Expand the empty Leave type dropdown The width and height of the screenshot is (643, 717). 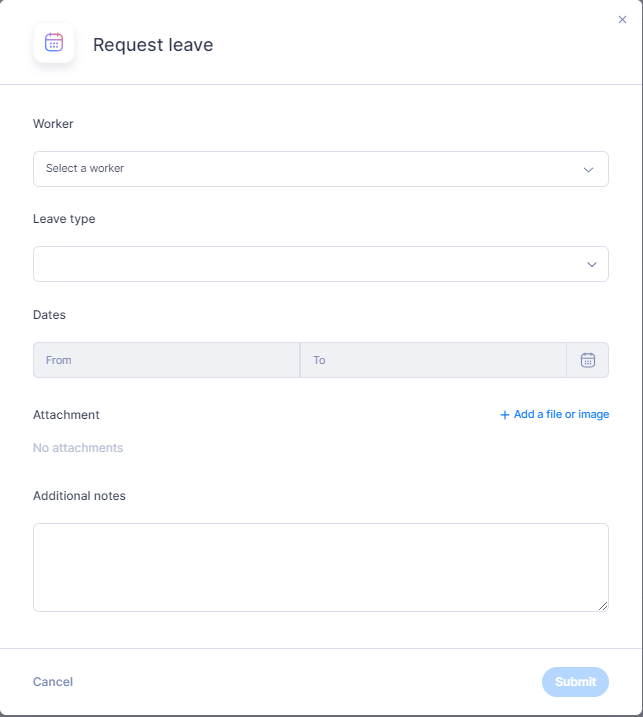[x=321, y=264]
